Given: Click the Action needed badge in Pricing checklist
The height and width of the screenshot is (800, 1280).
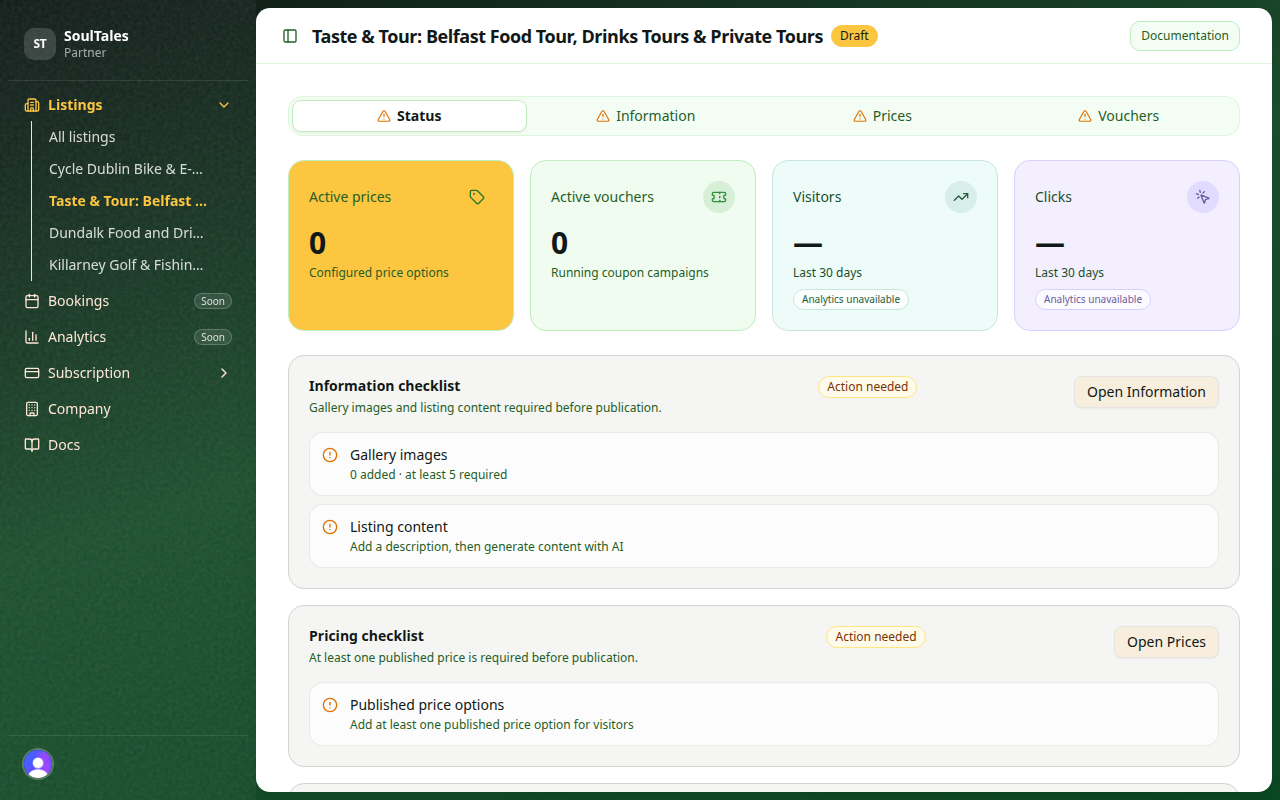Looking at the screenshot, I should pyautogui.click(x=876, y=637).
